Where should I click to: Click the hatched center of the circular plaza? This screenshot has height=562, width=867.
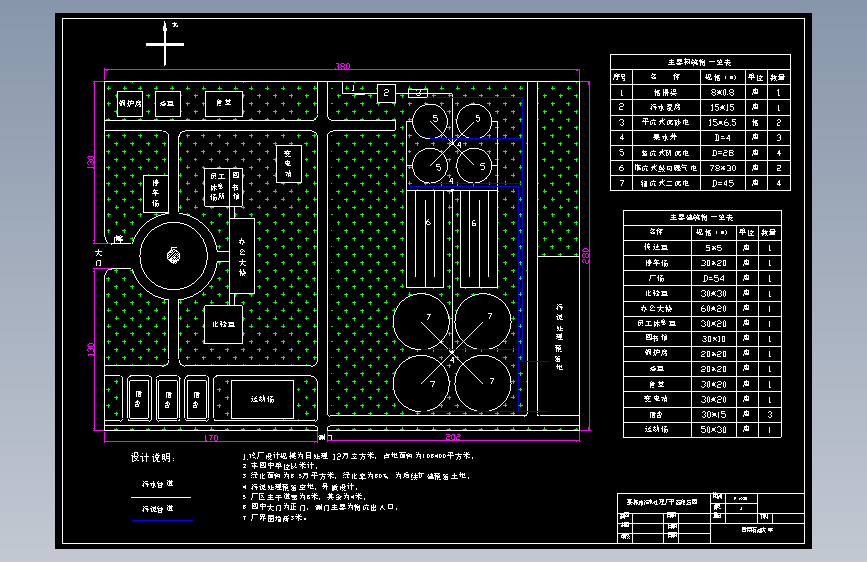(174, 256)
